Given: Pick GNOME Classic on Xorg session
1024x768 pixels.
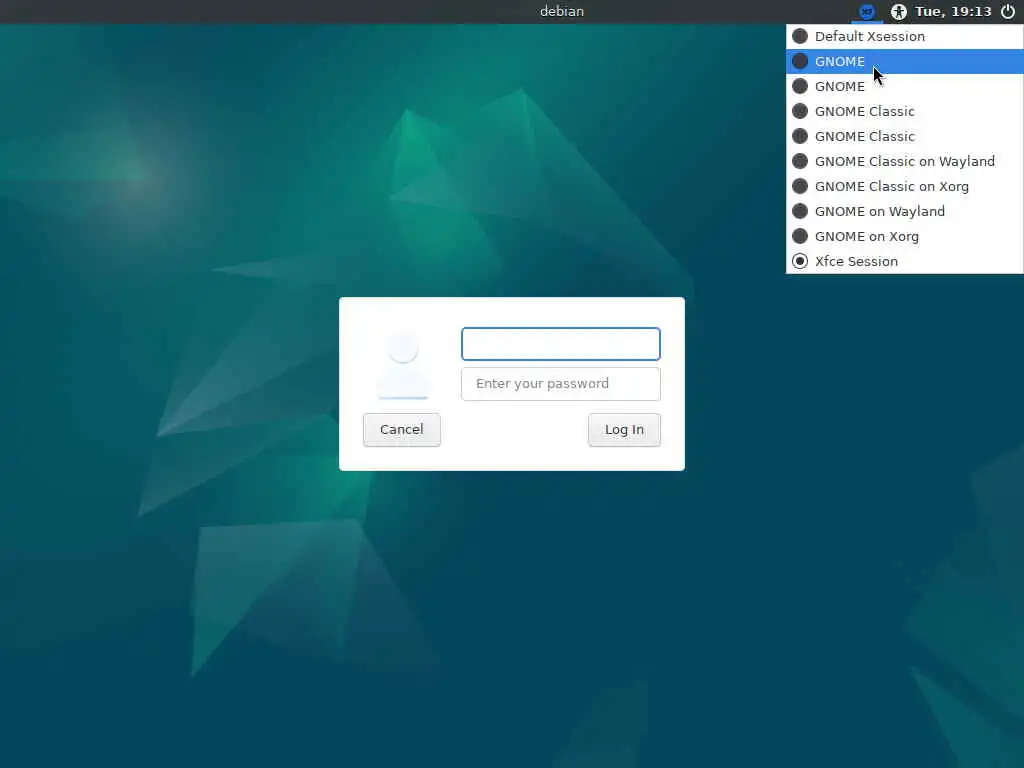Looking at the screenshot, I should coord(904,186).
